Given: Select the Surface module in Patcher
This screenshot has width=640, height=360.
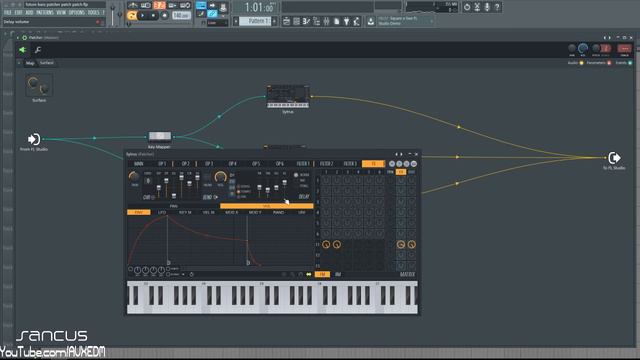Looking at the screenshot, I should pyautogui.click(x=38, y=86).
